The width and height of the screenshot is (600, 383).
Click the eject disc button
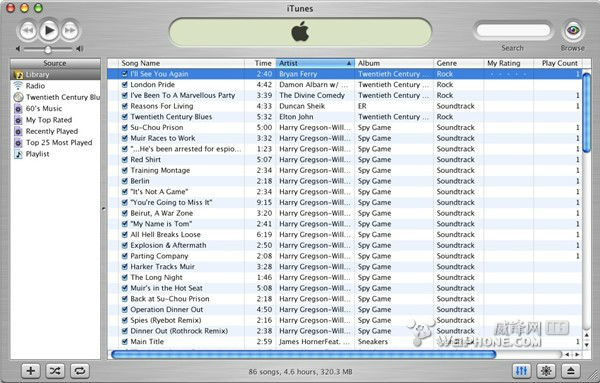(x=571, y=370)
